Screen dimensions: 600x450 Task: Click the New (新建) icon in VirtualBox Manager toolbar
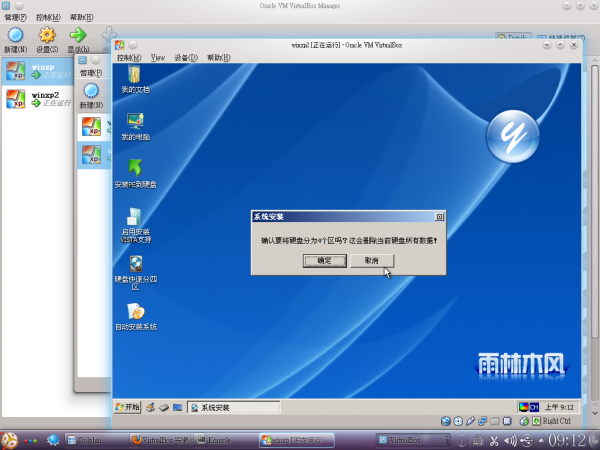pos(16,39)
